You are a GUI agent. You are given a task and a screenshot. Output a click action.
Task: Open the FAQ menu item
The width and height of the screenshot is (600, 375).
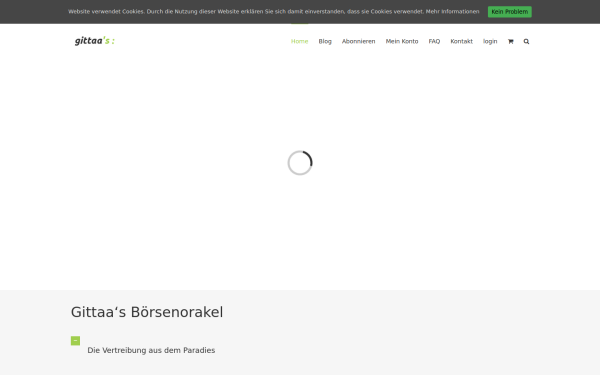(x=434, y=41)
